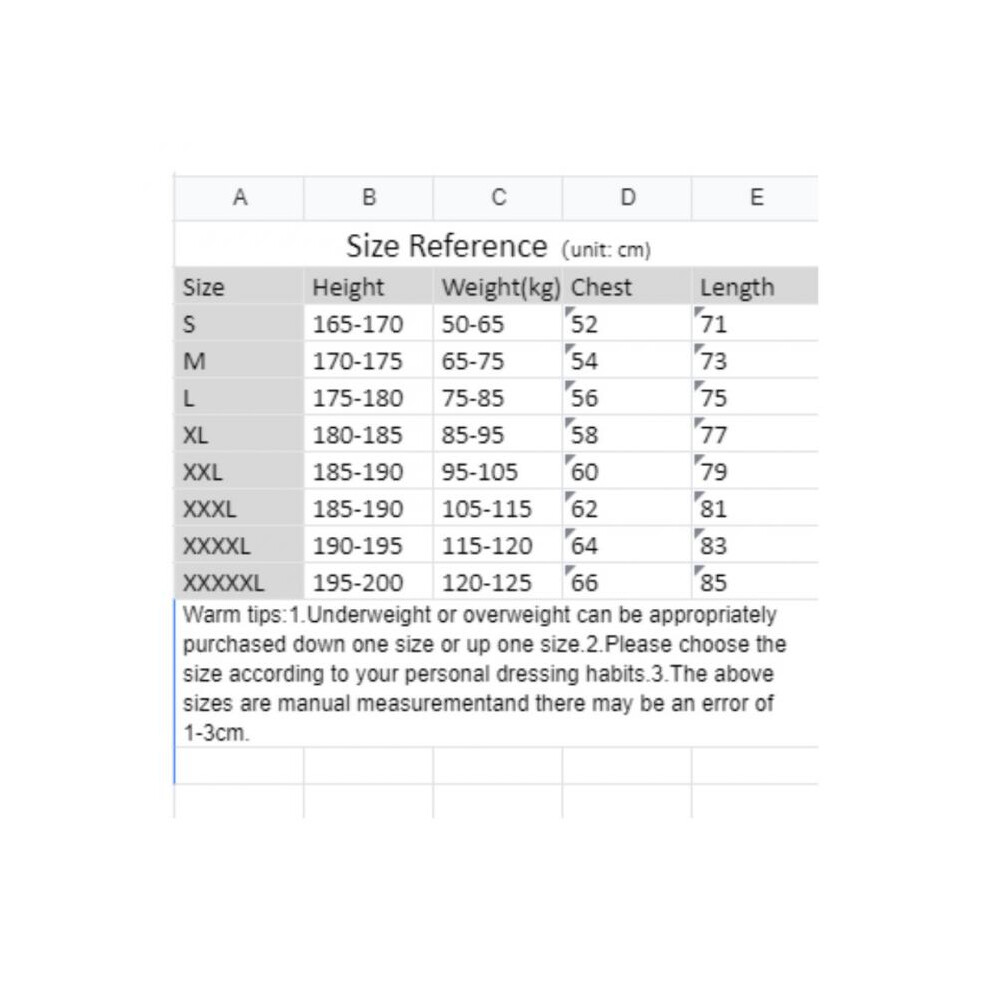This screenshot has height=990, width=990.
Task: Click the 65-75 weight cell
Action: 498,361
